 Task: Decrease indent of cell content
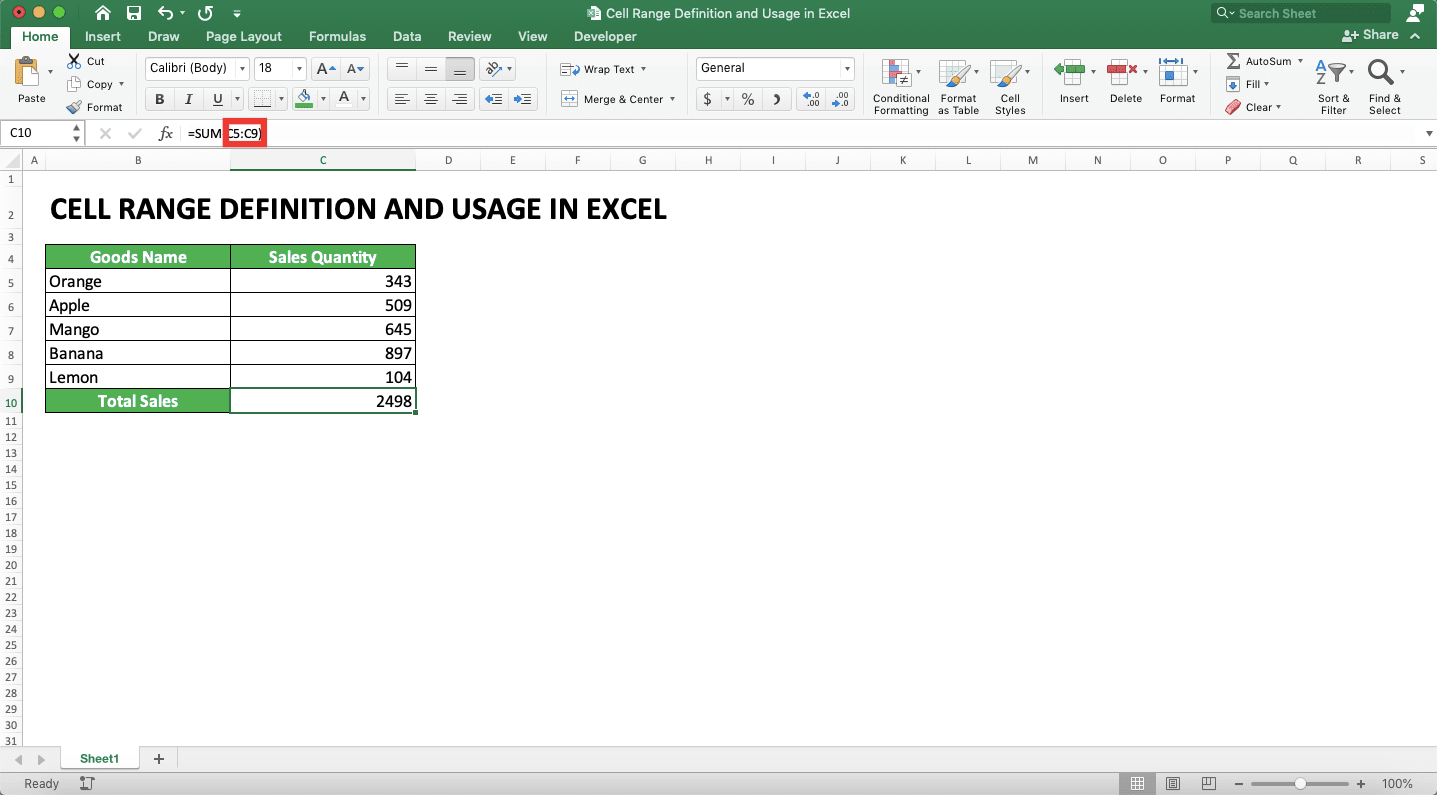[x=493, y=99]
